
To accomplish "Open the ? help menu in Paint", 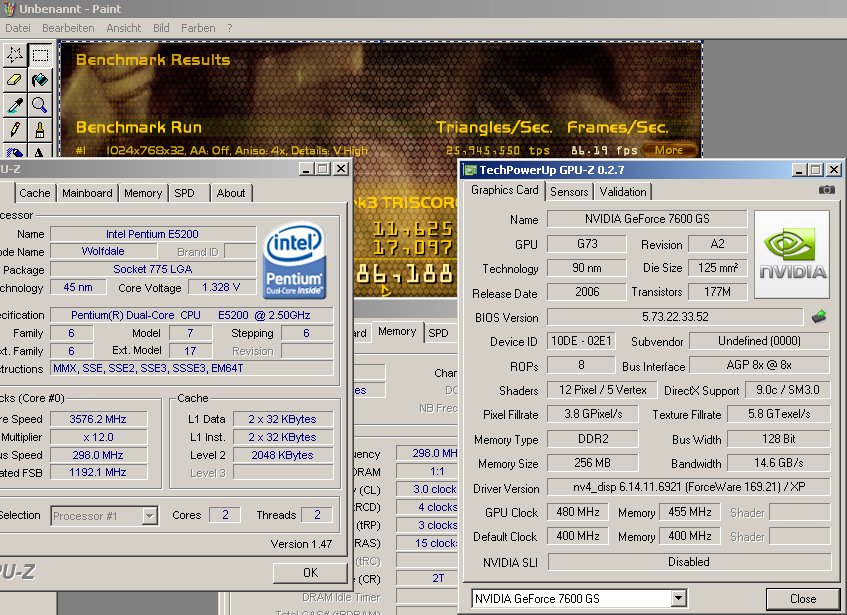I will click(230, 28).
